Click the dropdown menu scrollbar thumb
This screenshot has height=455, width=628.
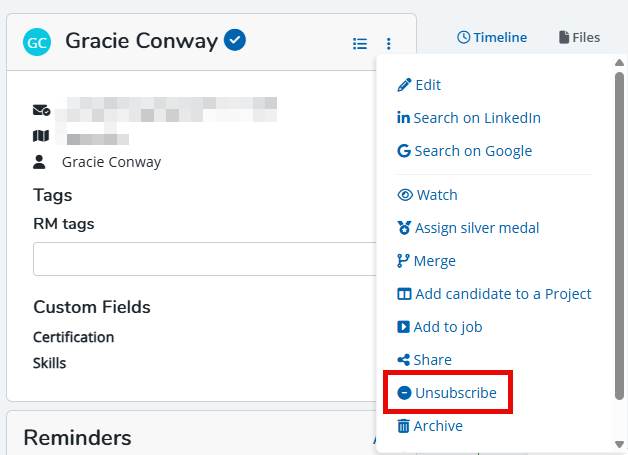[619, 236]
